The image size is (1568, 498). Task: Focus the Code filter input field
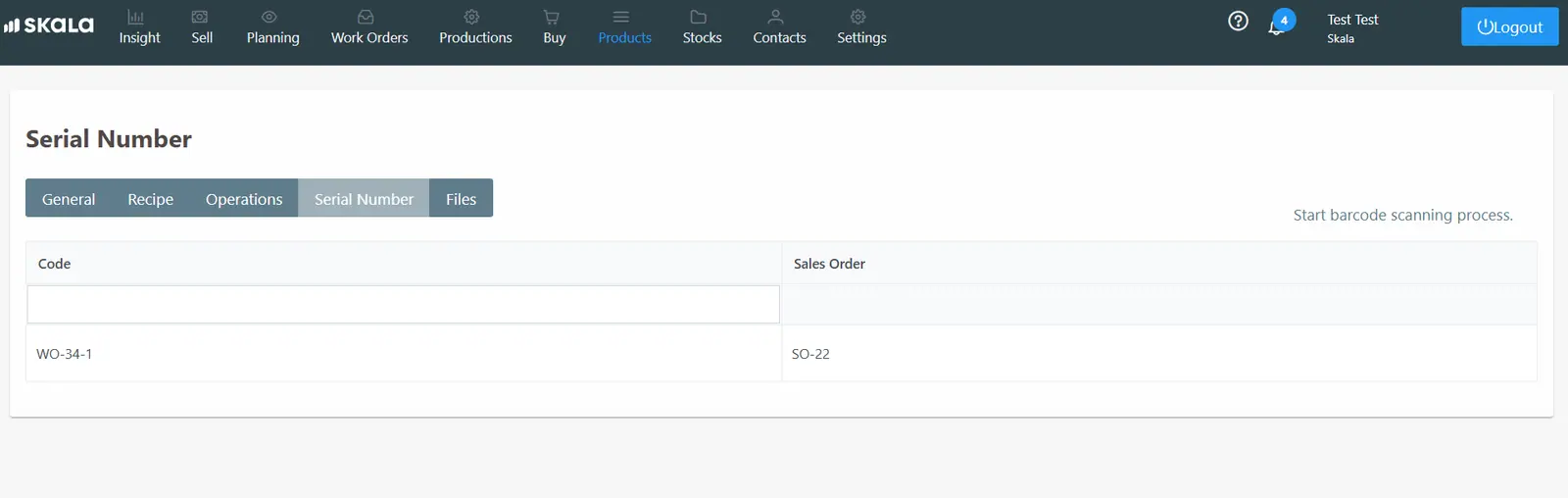click(x=404, y=305)
